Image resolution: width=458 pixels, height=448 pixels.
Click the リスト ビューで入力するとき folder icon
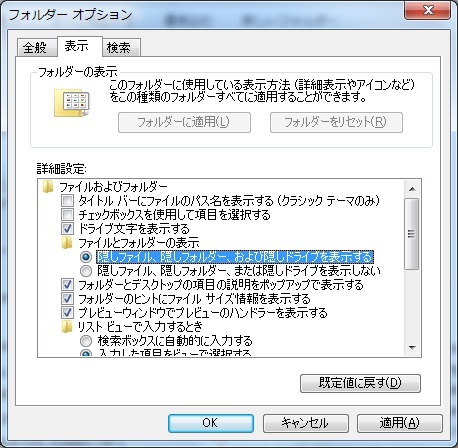[x=67, y=327]
